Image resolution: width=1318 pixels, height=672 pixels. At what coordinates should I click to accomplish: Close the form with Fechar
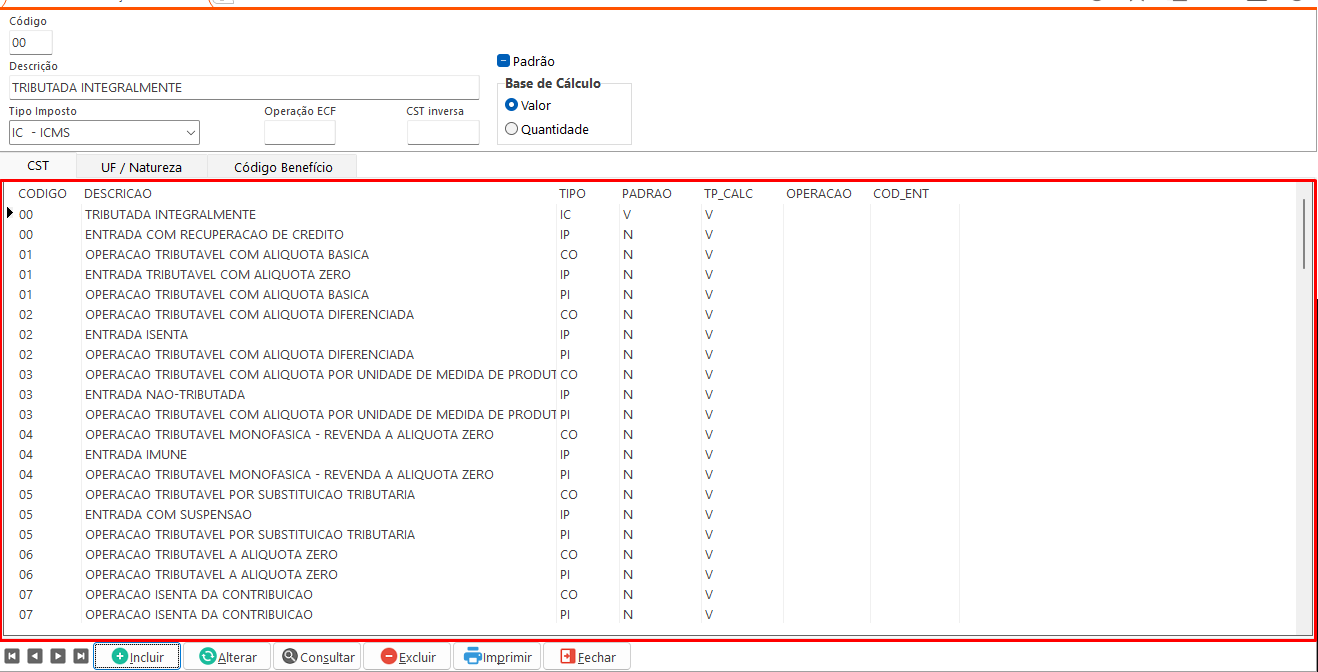click(587, 657)
